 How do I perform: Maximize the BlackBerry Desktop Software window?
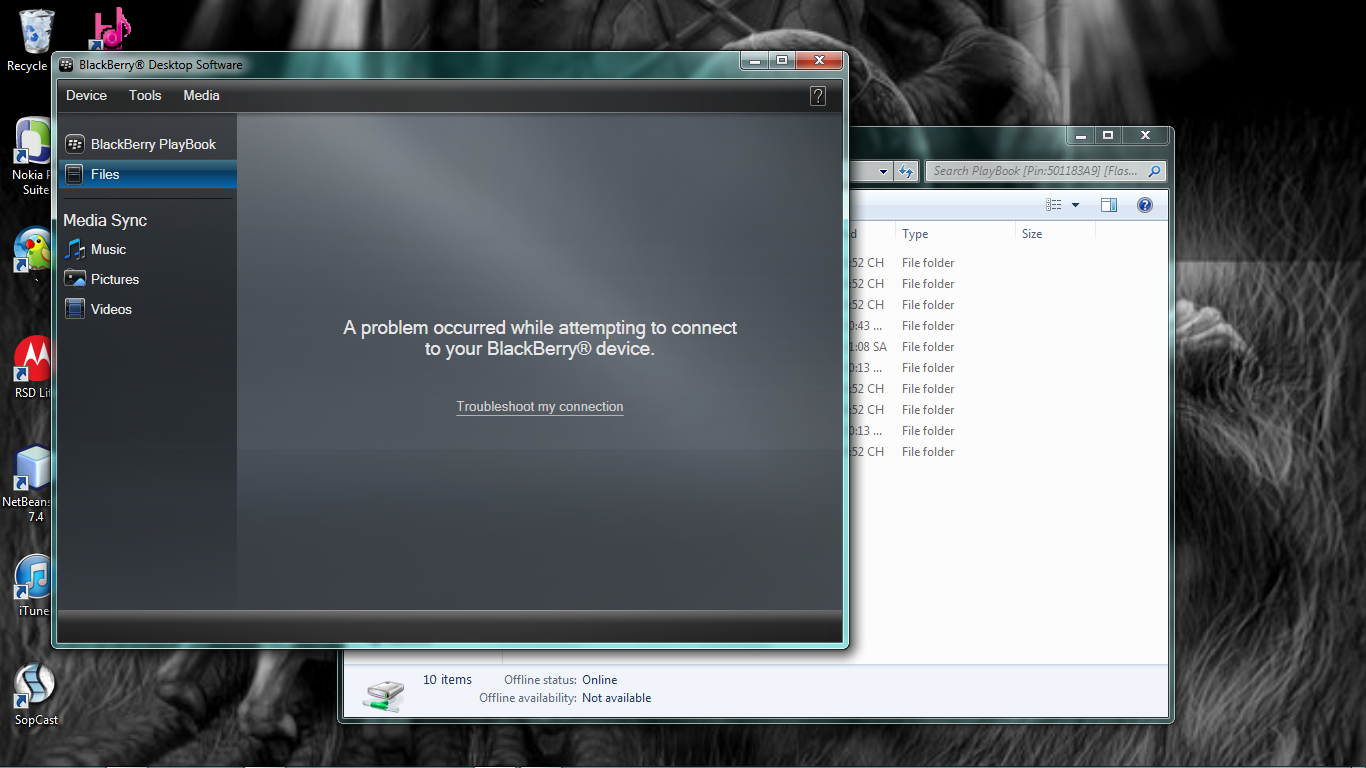pos(782,61)
